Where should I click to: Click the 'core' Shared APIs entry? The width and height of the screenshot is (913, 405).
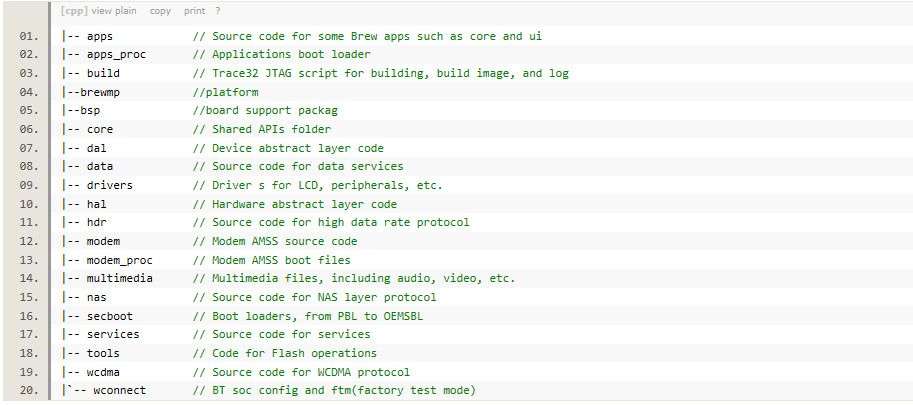pyautogui.click(x=100, y=129)
